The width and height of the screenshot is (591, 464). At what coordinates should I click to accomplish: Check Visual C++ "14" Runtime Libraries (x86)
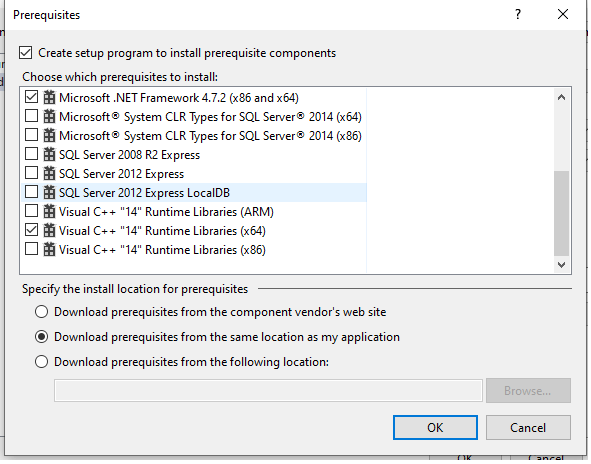pyautogui.click(x=32, y=249)
